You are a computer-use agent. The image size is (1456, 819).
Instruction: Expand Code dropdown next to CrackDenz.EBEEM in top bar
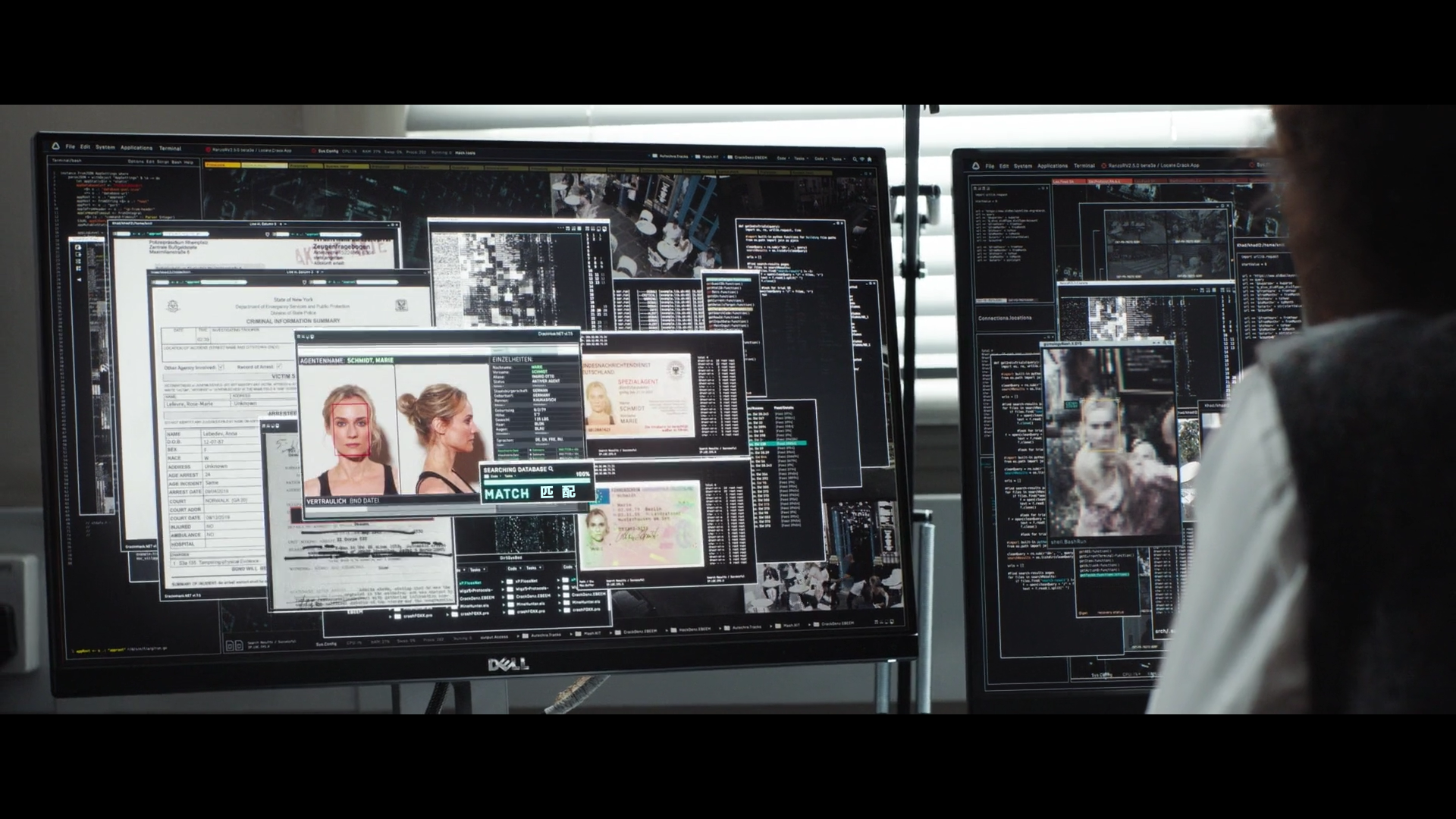783,158
